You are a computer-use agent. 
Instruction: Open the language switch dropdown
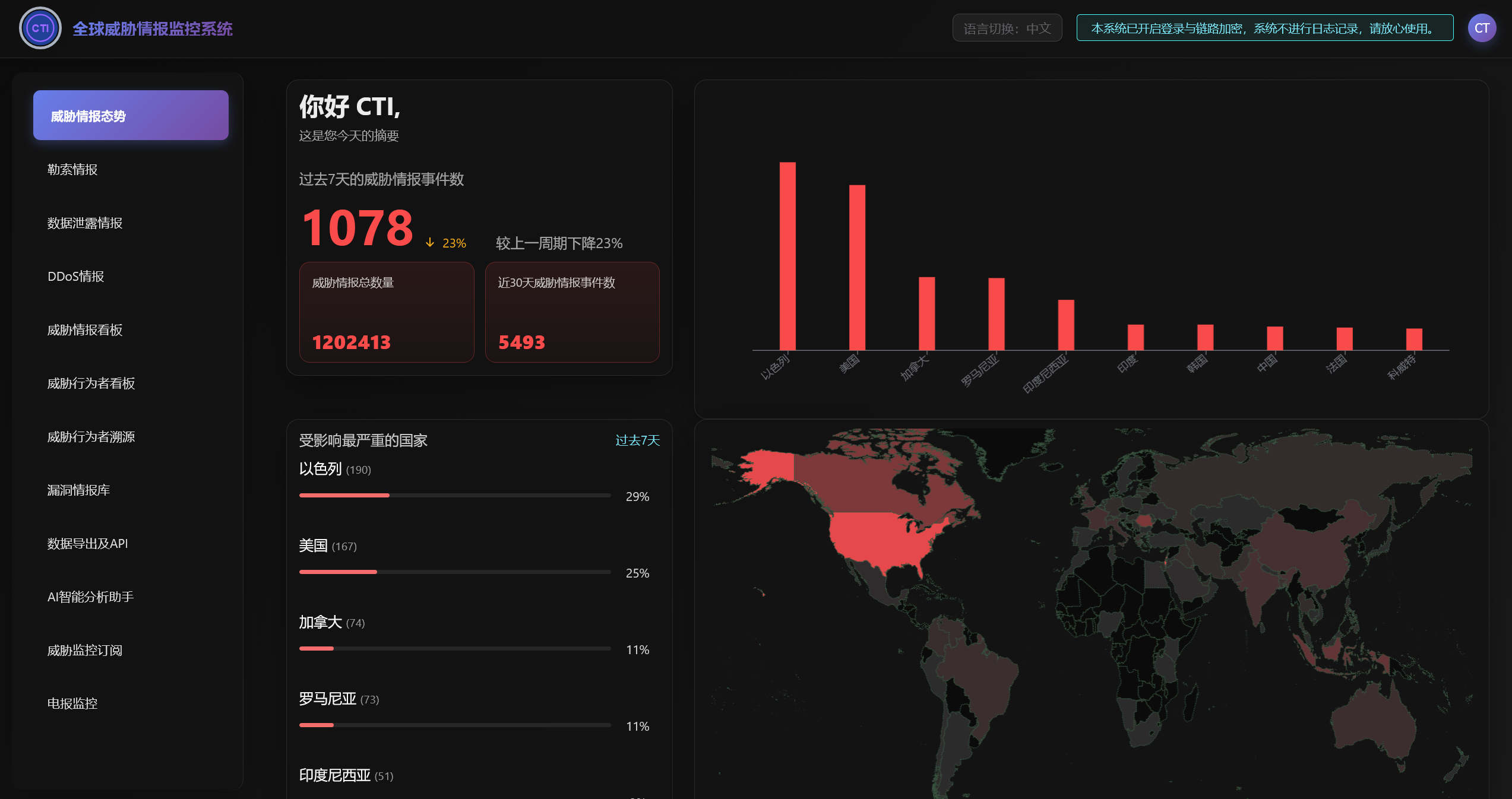[1007, 28]
